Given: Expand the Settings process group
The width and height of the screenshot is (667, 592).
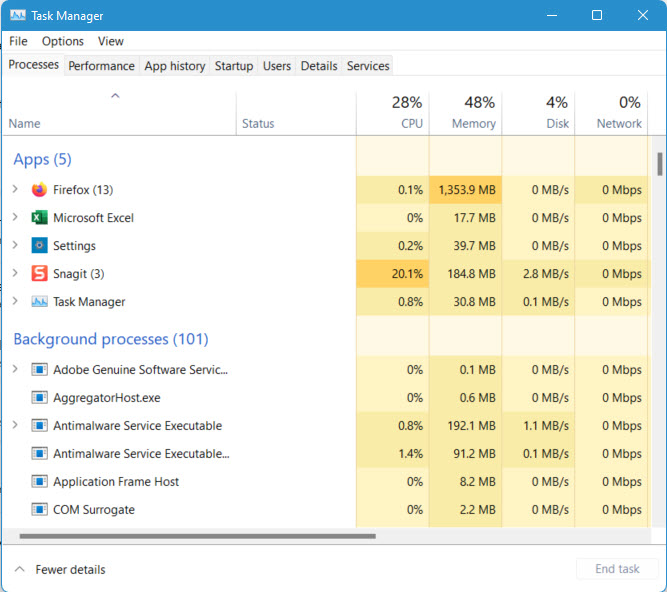Looking at the screenshot, I should click(x=15, y=245).
